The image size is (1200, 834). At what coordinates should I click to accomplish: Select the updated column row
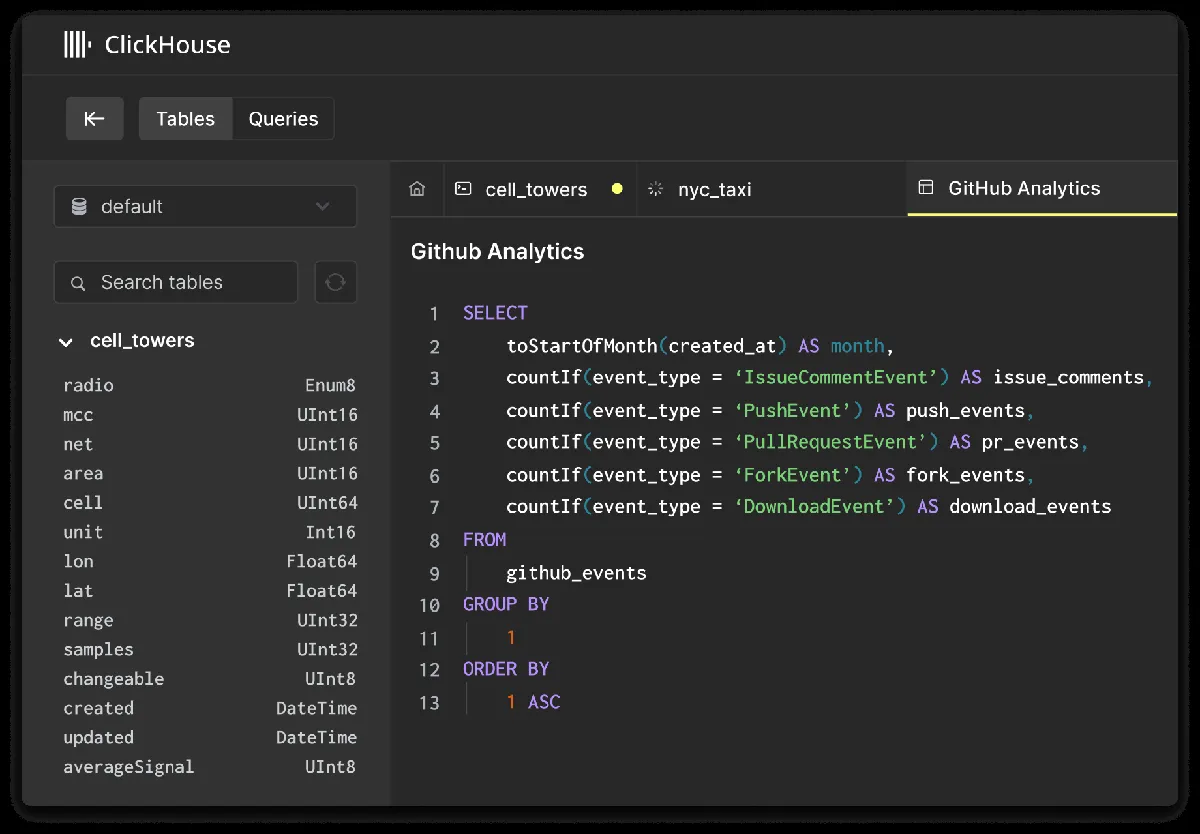pyautogui.click(x=210, y=738)
